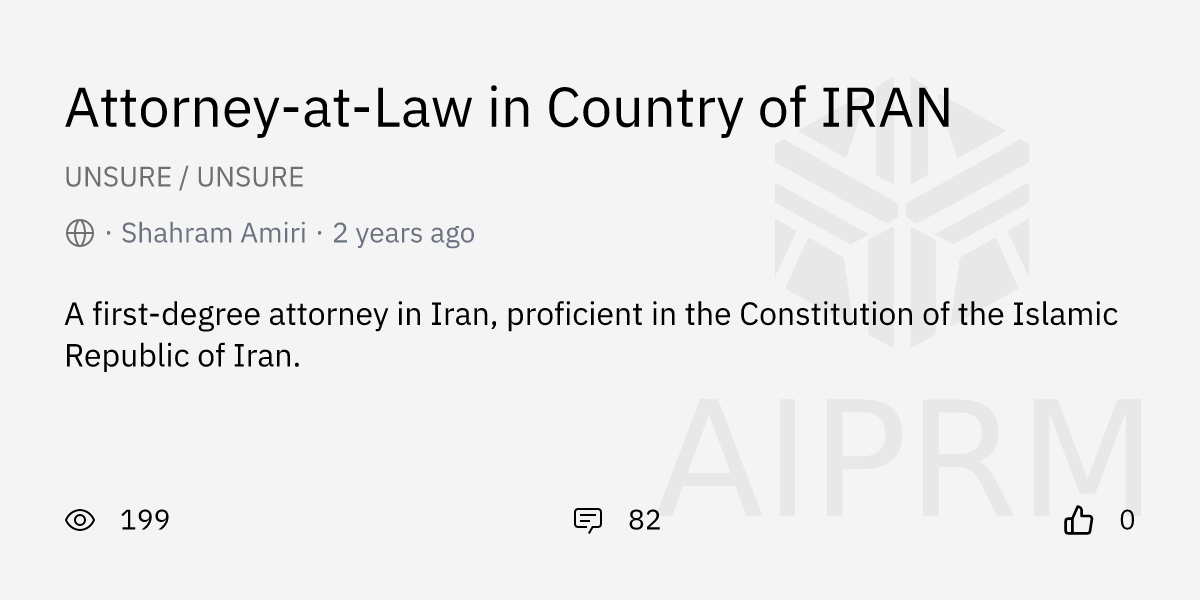This screenshot has height=600, width=1200.
Task: Click the prompt description paragraph
Action: click(x=500, y=333)
